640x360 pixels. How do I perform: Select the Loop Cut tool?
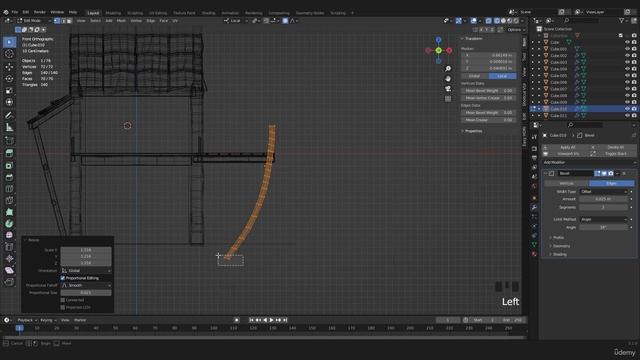coord(9,189)
